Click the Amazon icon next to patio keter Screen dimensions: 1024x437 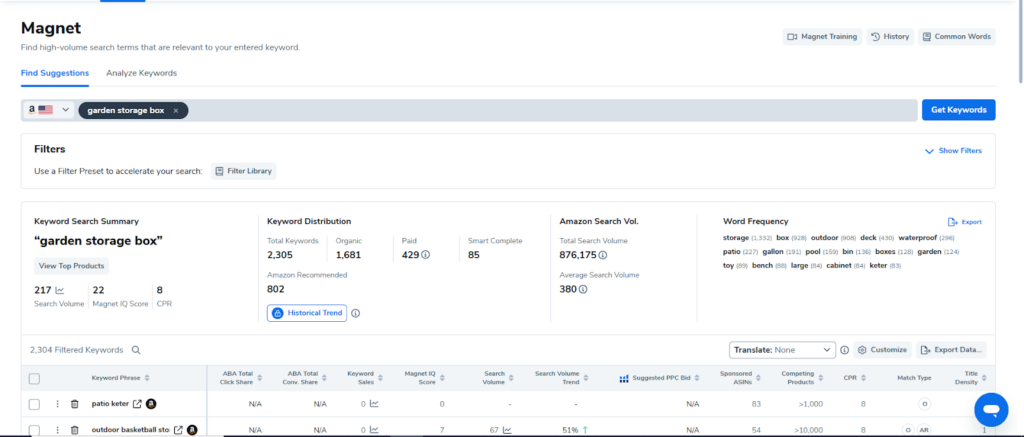coord(151,404)
